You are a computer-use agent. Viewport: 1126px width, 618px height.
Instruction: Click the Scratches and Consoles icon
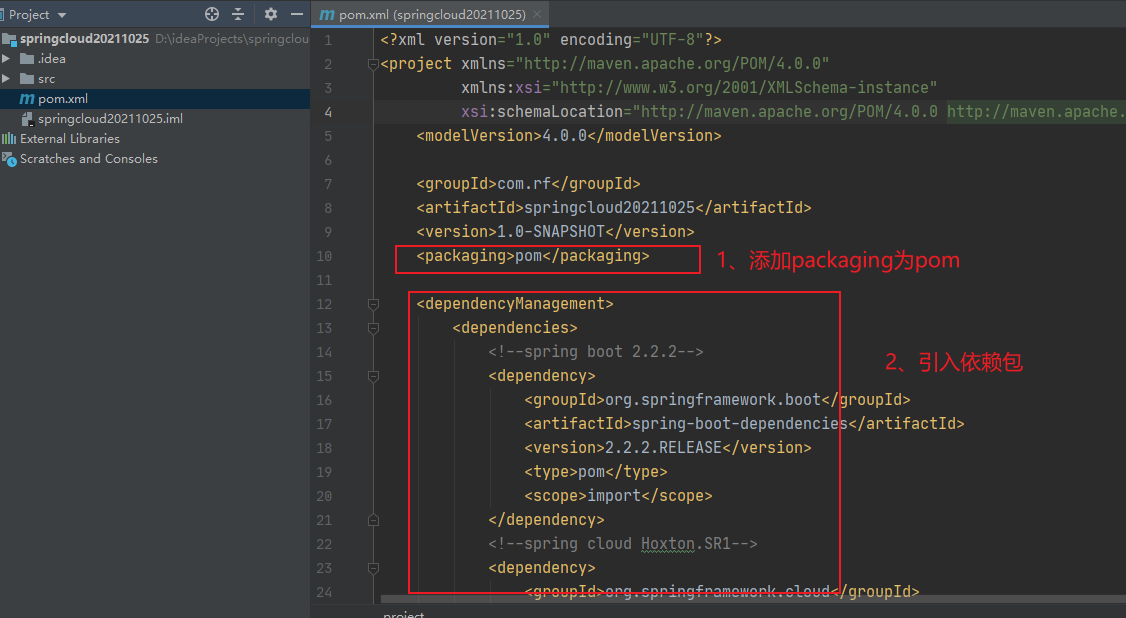(9, 159)
